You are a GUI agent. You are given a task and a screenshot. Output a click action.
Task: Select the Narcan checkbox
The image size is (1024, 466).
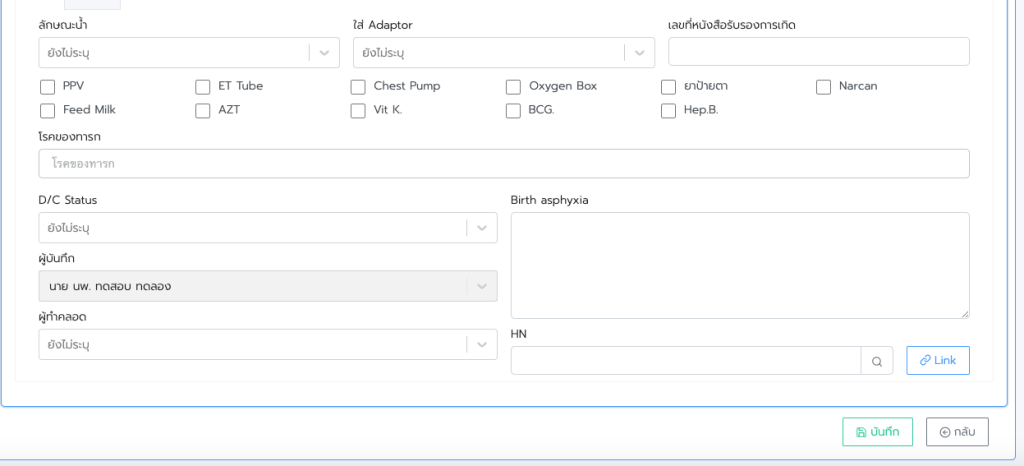[824, 87]
